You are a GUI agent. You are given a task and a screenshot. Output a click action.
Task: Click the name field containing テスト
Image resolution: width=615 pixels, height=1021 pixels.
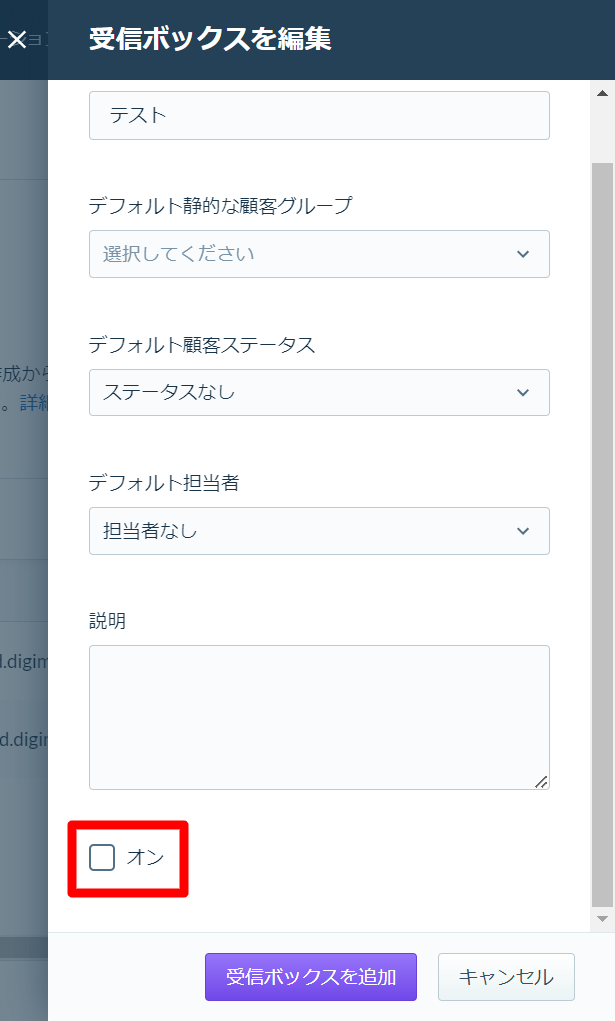318,115
